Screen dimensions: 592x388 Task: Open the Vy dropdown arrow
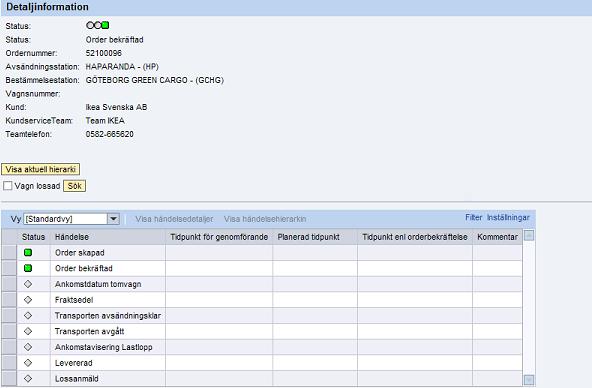click(x=113, y=219)
